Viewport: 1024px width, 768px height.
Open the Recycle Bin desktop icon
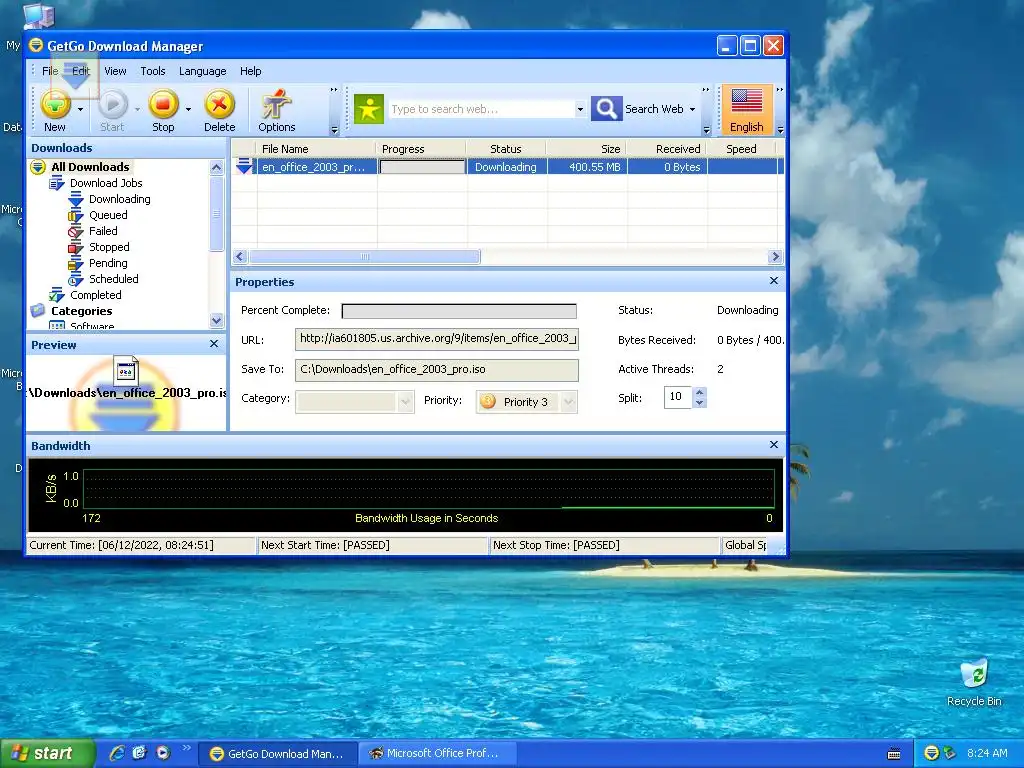[x=974, y=683]
